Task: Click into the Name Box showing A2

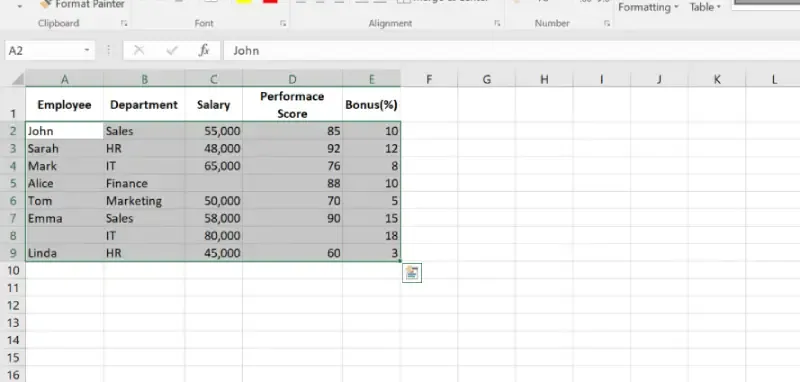Action: (43, 50)
